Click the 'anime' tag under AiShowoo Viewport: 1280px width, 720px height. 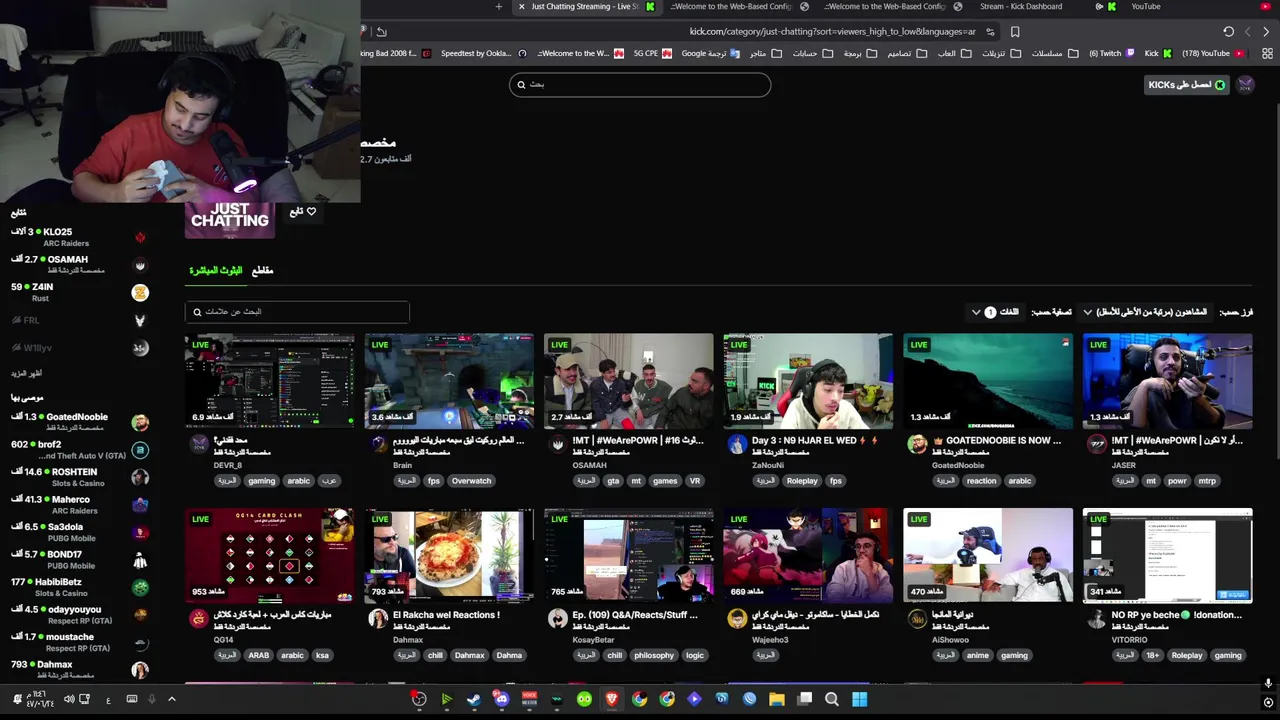click(978, 656)
